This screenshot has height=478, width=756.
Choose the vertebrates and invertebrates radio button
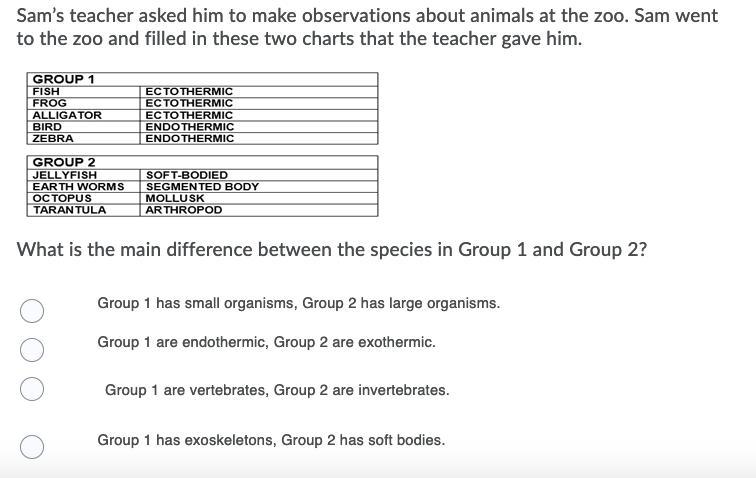tap(32, 389)
